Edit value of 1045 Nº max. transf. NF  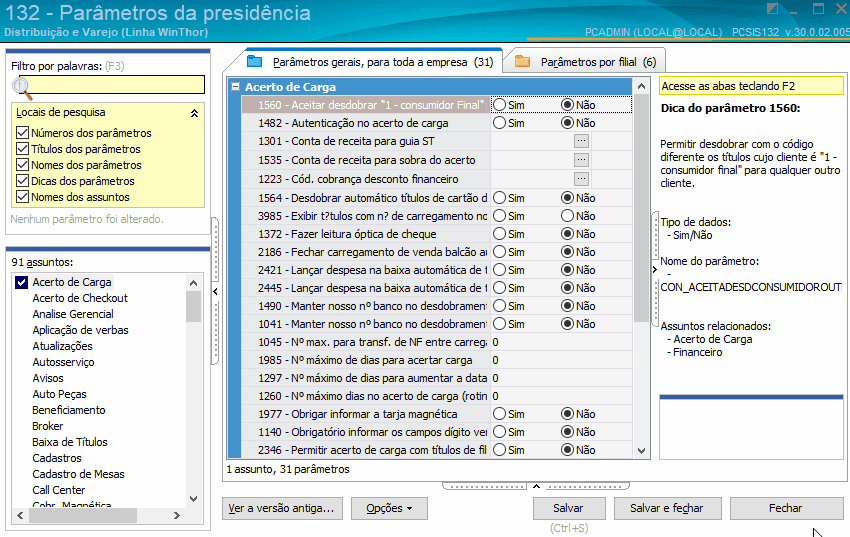point(561,342)
